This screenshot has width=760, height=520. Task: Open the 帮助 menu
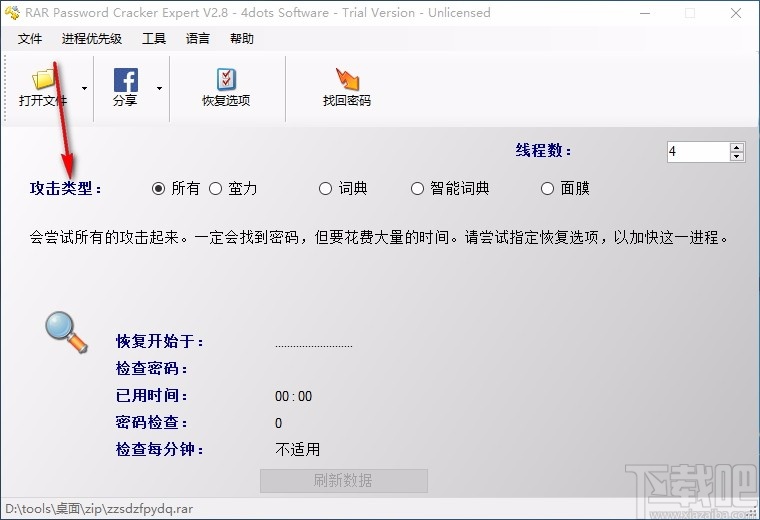[242, 38]
